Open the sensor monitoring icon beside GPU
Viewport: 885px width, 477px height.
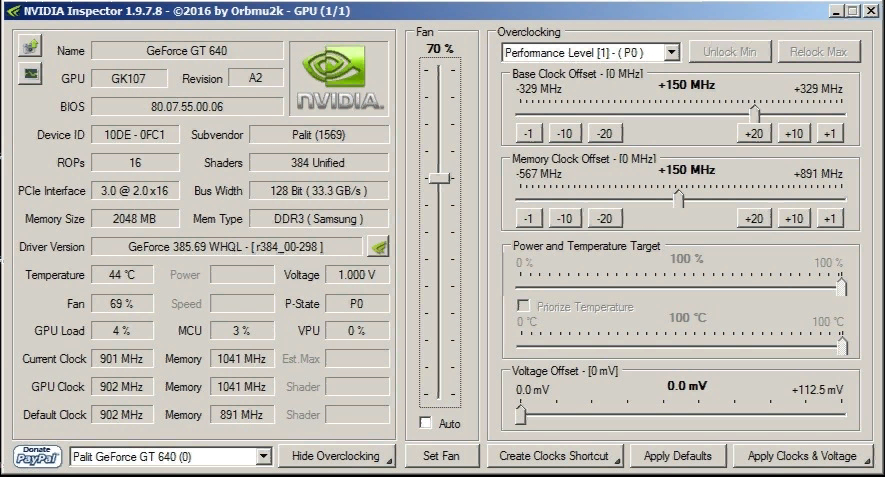(x=30, y=74)
